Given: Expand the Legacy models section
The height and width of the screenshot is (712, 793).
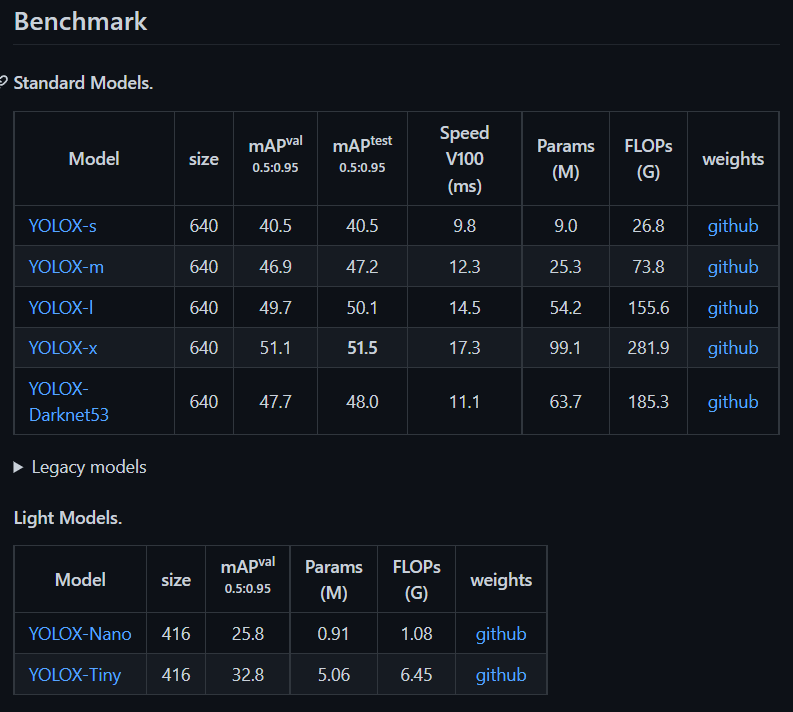Looking at the screenshot, I should 80,467.
